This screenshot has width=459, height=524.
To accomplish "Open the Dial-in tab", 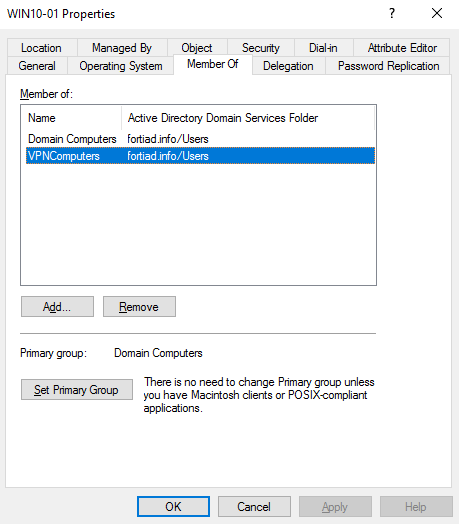I will point(323,48).
